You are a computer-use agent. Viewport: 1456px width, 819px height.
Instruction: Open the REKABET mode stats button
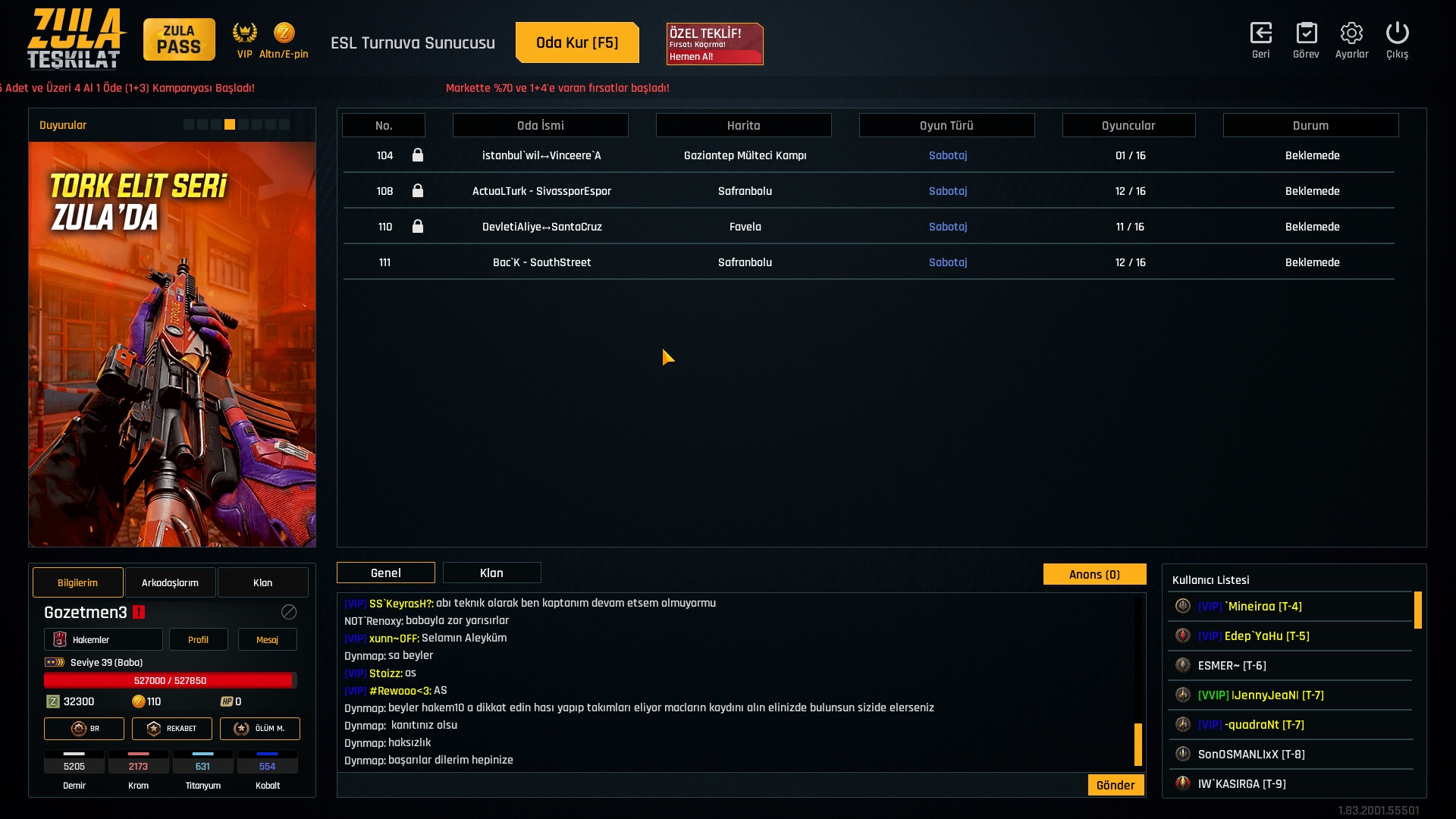172,729
